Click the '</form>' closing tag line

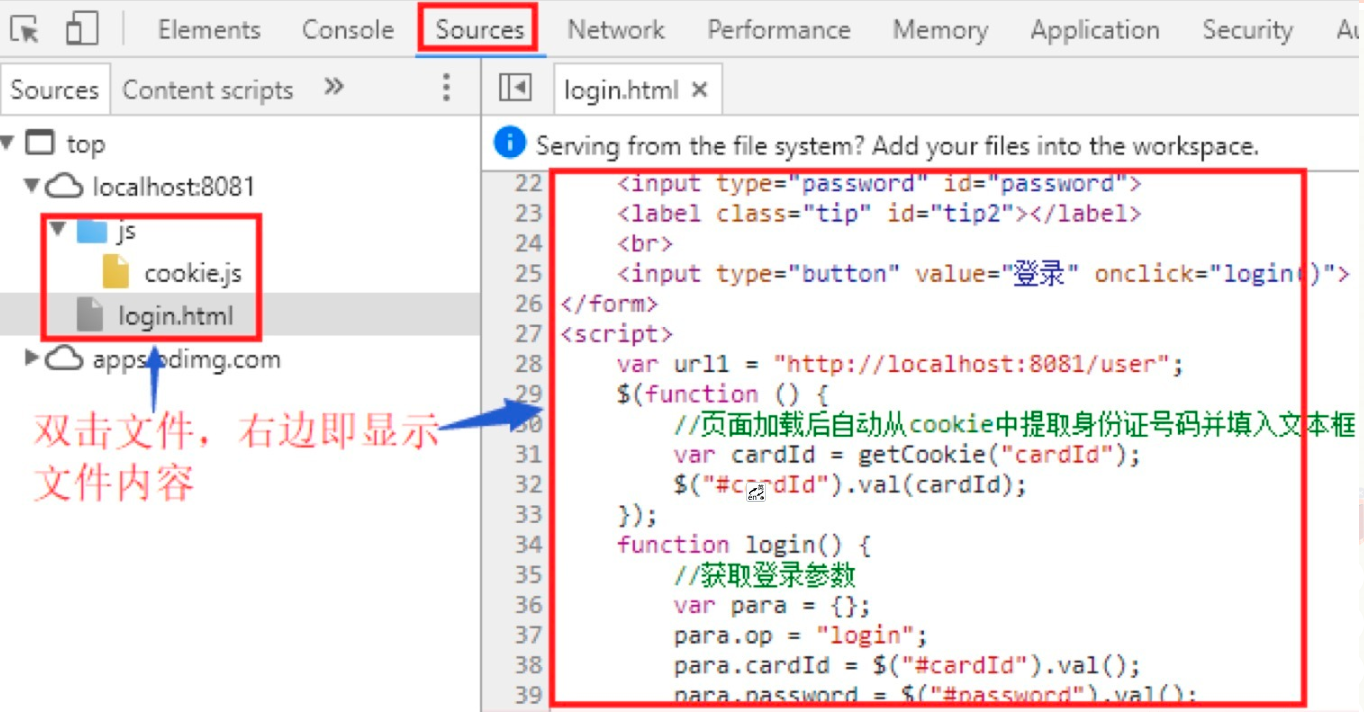pyautogui.click(x=609, y=304)
